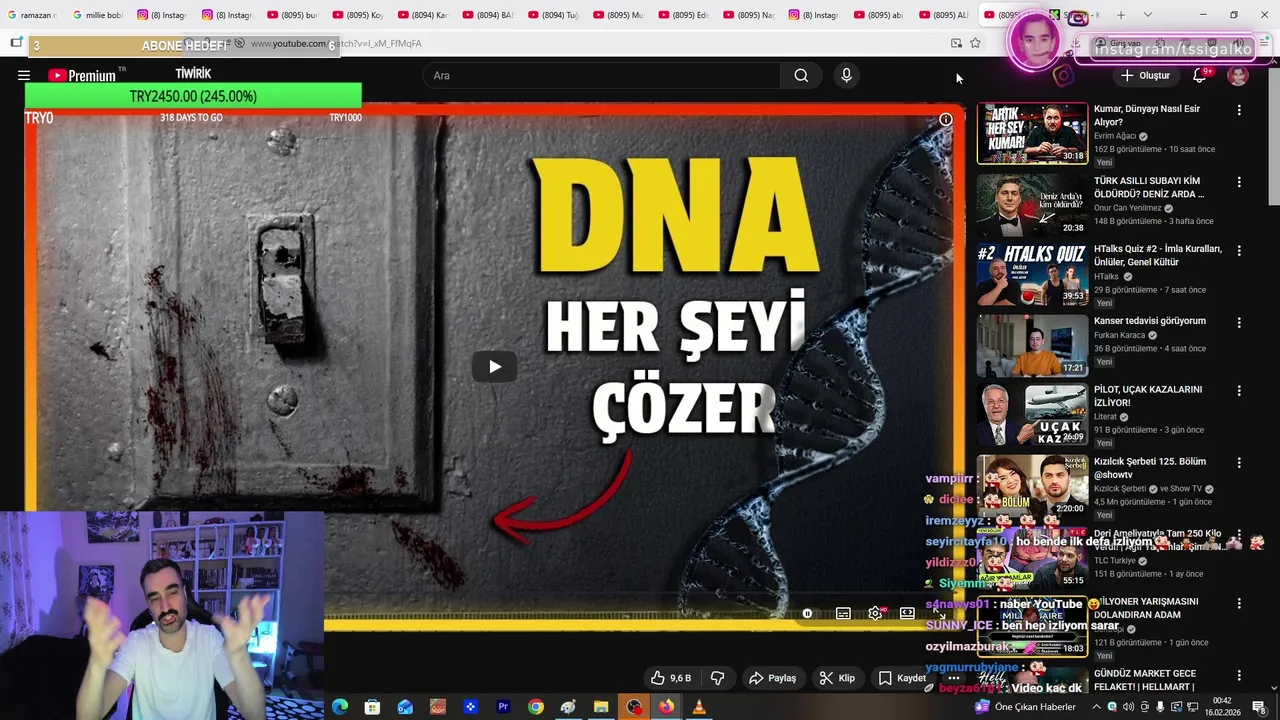Open File Explorer from taskbar
Viewport: 1280px width, 720px height.
click(601, 707)
